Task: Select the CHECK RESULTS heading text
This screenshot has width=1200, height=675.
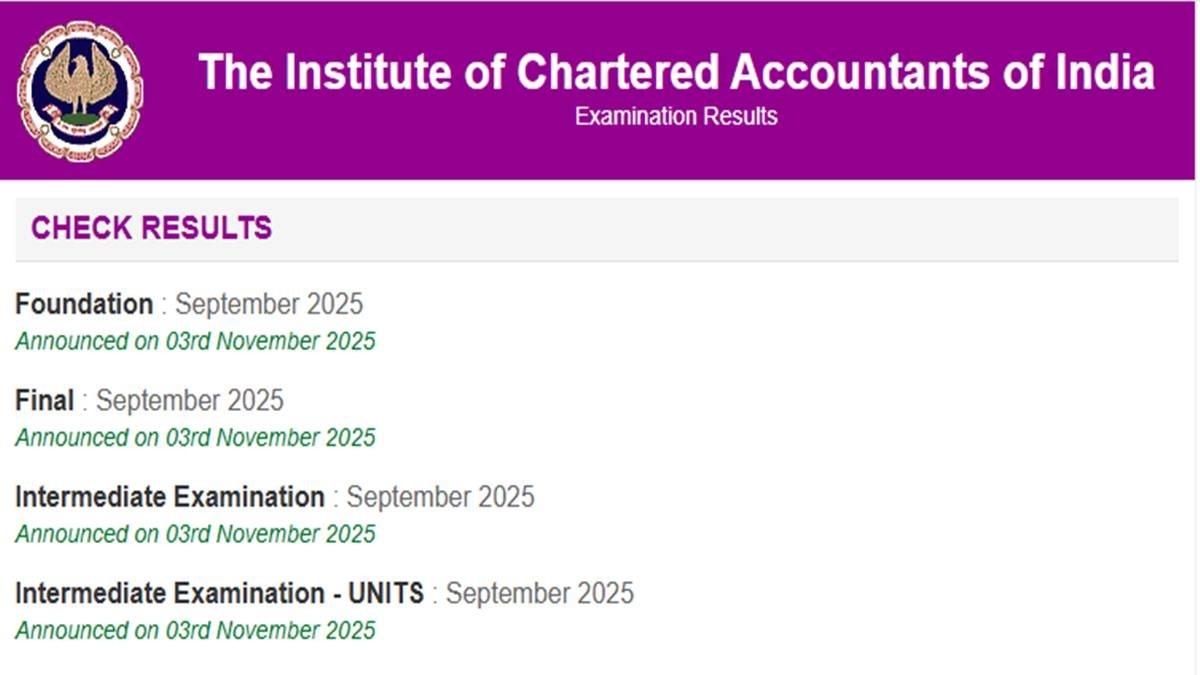Action: point(151,228)
